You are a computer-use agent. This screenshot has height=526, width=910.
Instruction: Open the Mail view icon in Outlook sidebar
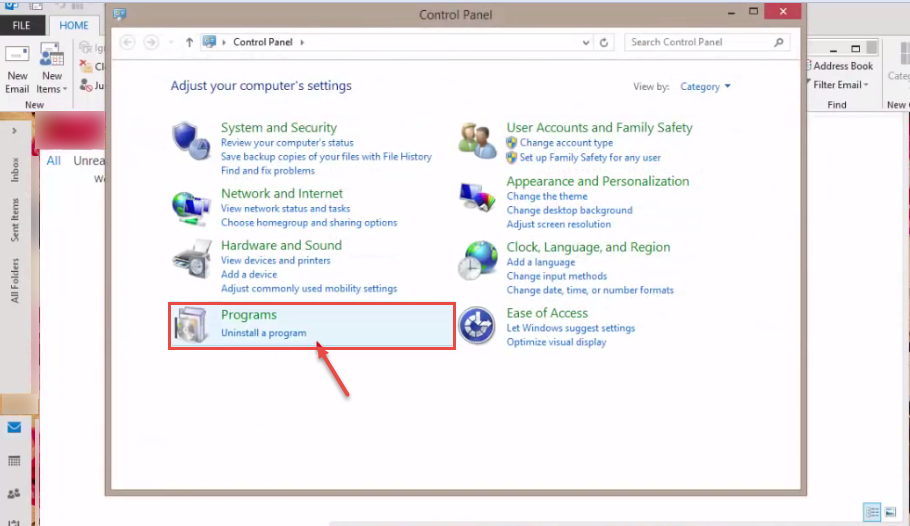tap(14, 427)
